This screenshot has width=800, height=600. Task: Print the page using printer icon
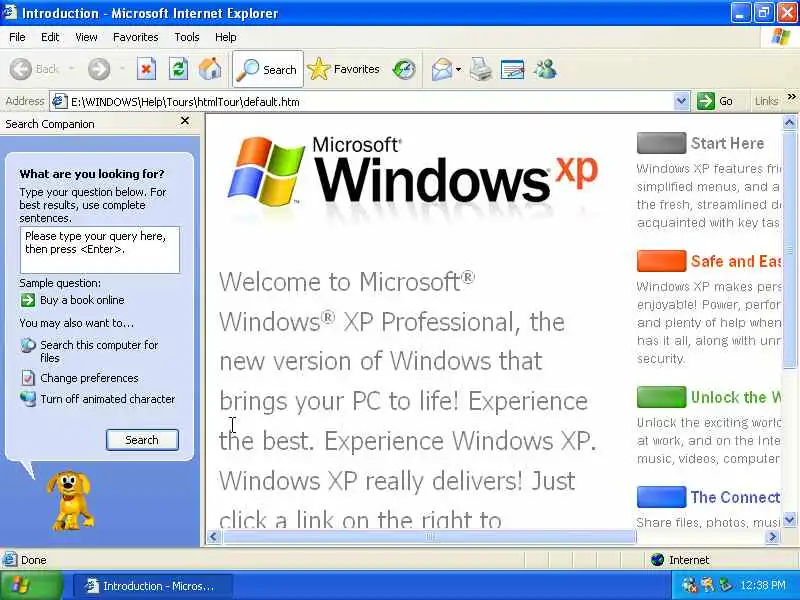[481, 69]
